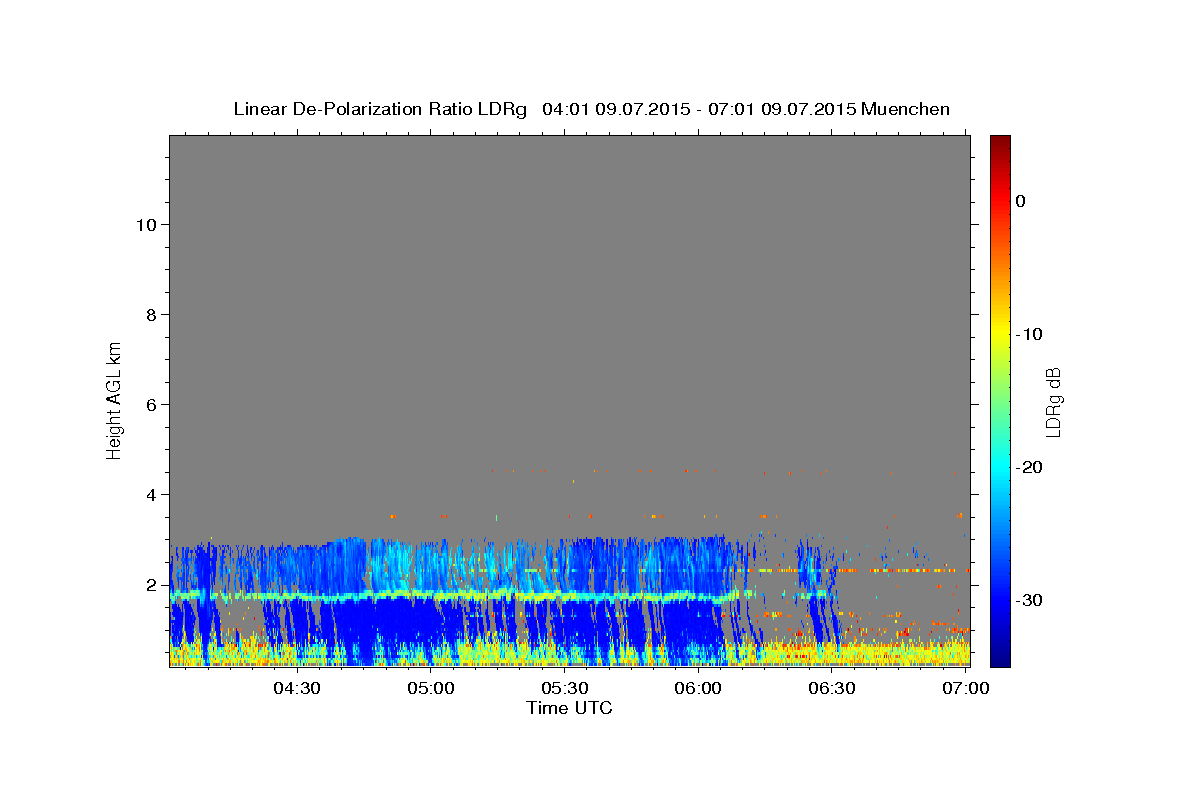Click the yellow near-surface echo at 06:45

[898, 654]
